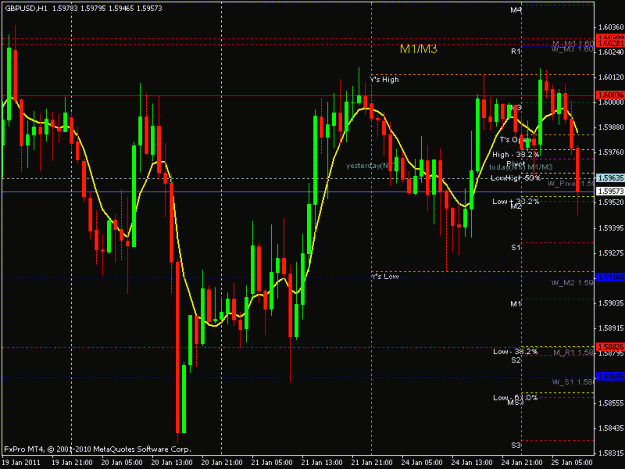Viewport: 625px width, 469px height.
Task: Click the 1.58555 price axis value
Action: (x=611, y=403)
